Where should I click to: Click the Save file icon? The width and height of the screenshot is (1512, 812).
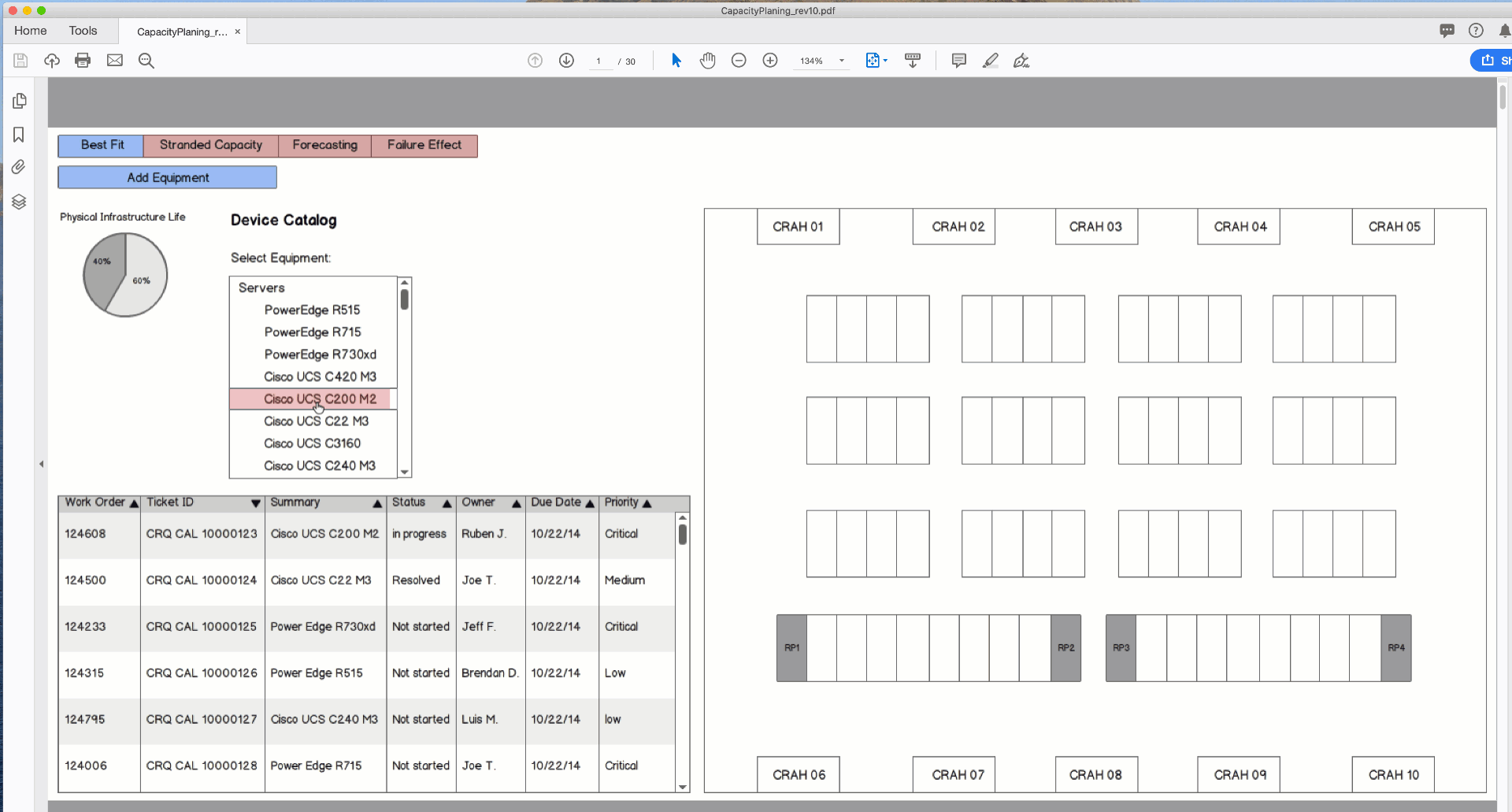click(x=21, y=61)
